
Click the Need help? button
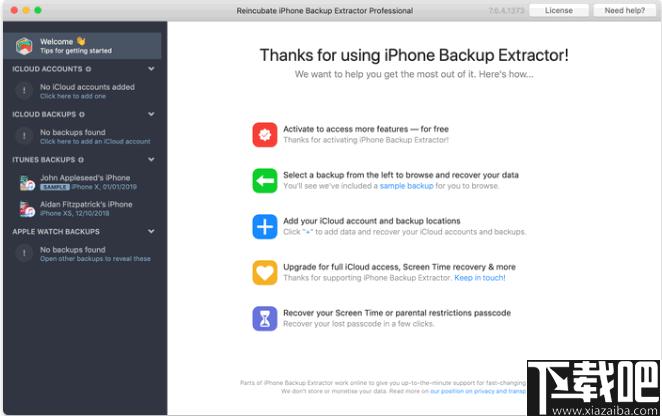tap(624, 11)
